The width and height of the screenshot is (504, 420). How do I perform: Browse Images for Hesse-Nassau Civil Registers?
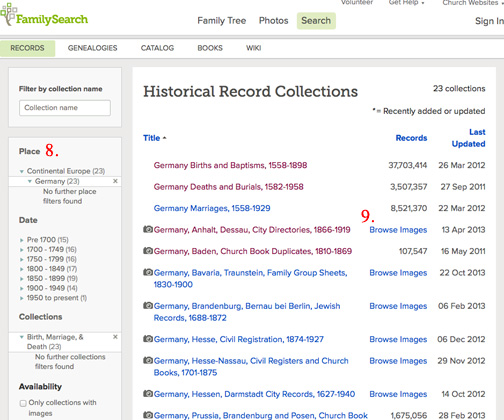click(x=398, y=361)
